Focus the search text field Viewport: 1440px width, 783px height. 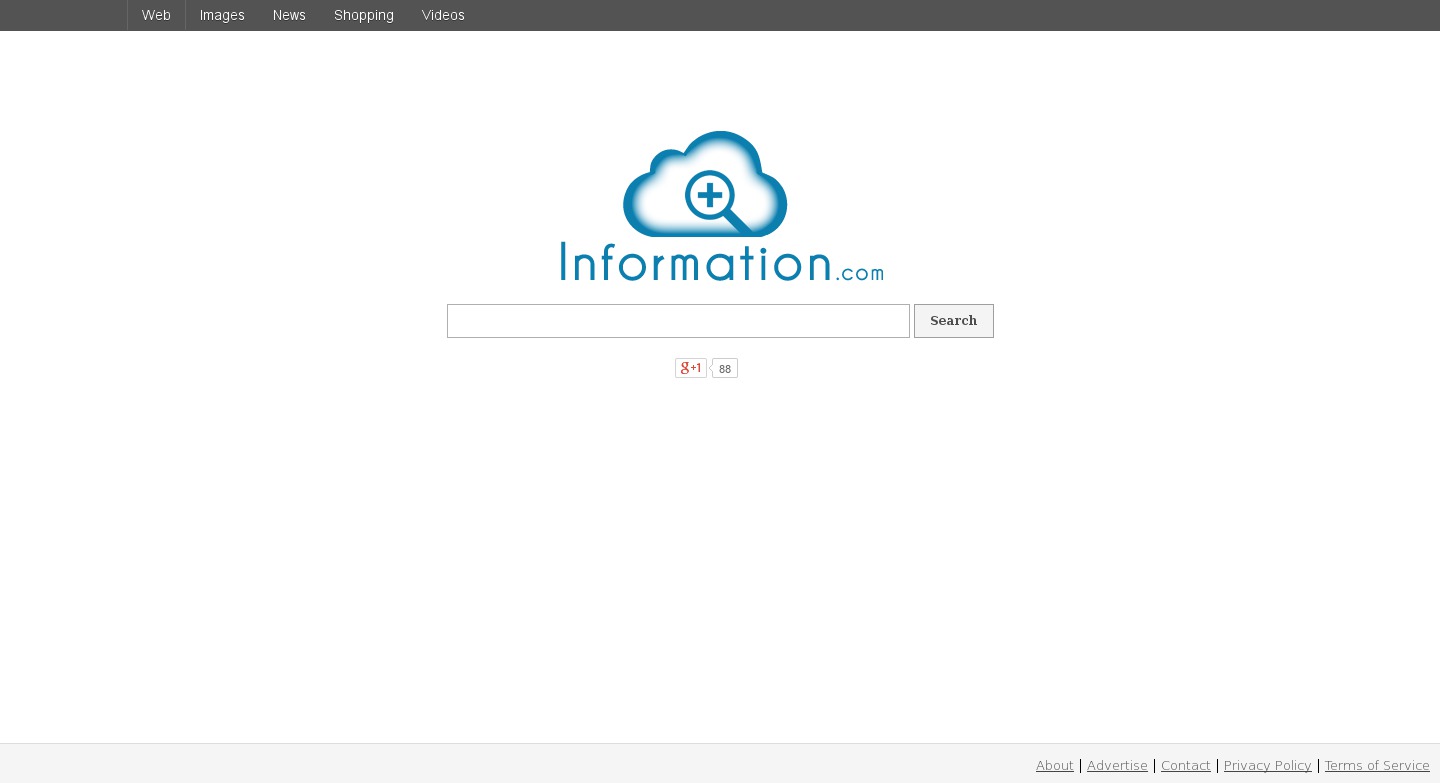coord(678,321)
